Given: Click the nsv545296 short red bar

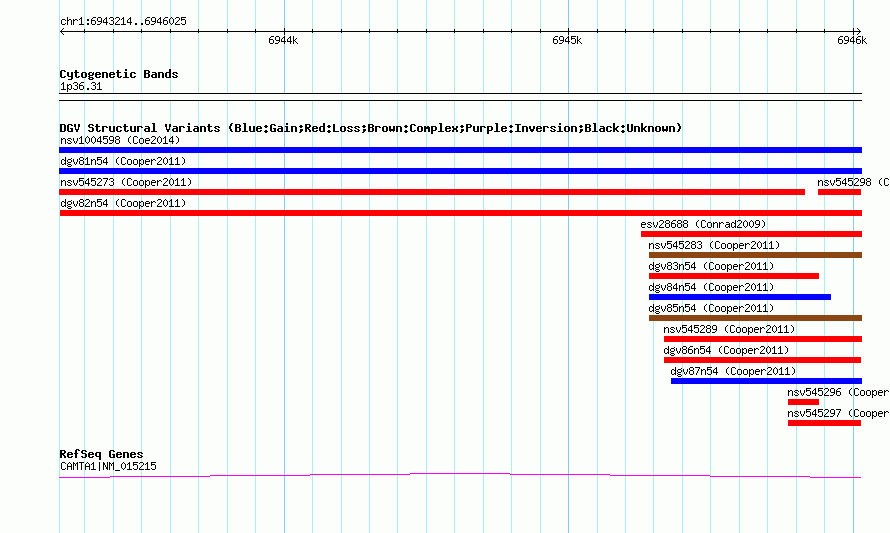Looking at the screenshot, I should (803, 402).
